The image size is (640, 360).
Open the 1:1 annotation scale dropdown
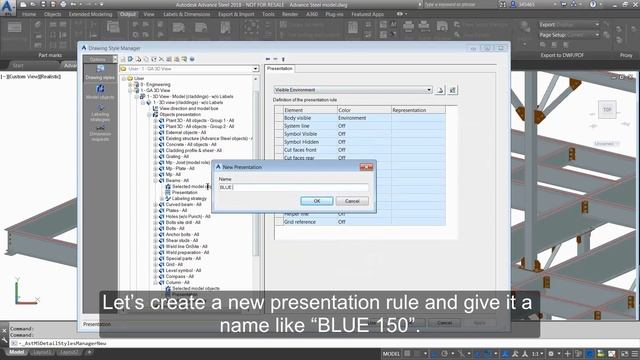point(538,354)
